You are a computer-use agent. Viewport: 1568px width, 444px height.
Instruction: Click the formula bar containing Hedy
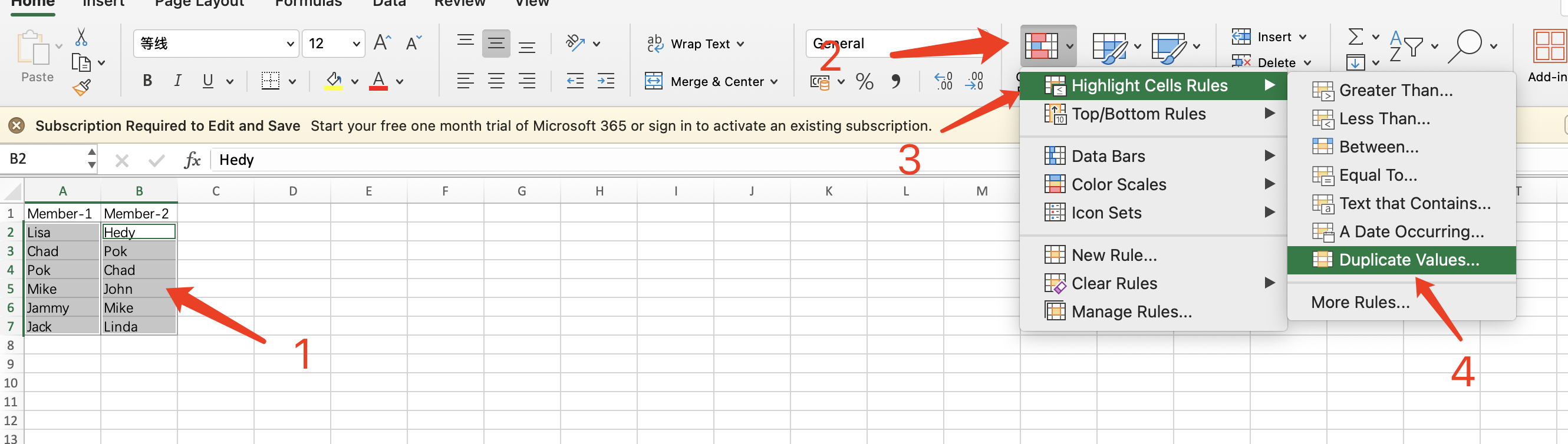(615, 160)
